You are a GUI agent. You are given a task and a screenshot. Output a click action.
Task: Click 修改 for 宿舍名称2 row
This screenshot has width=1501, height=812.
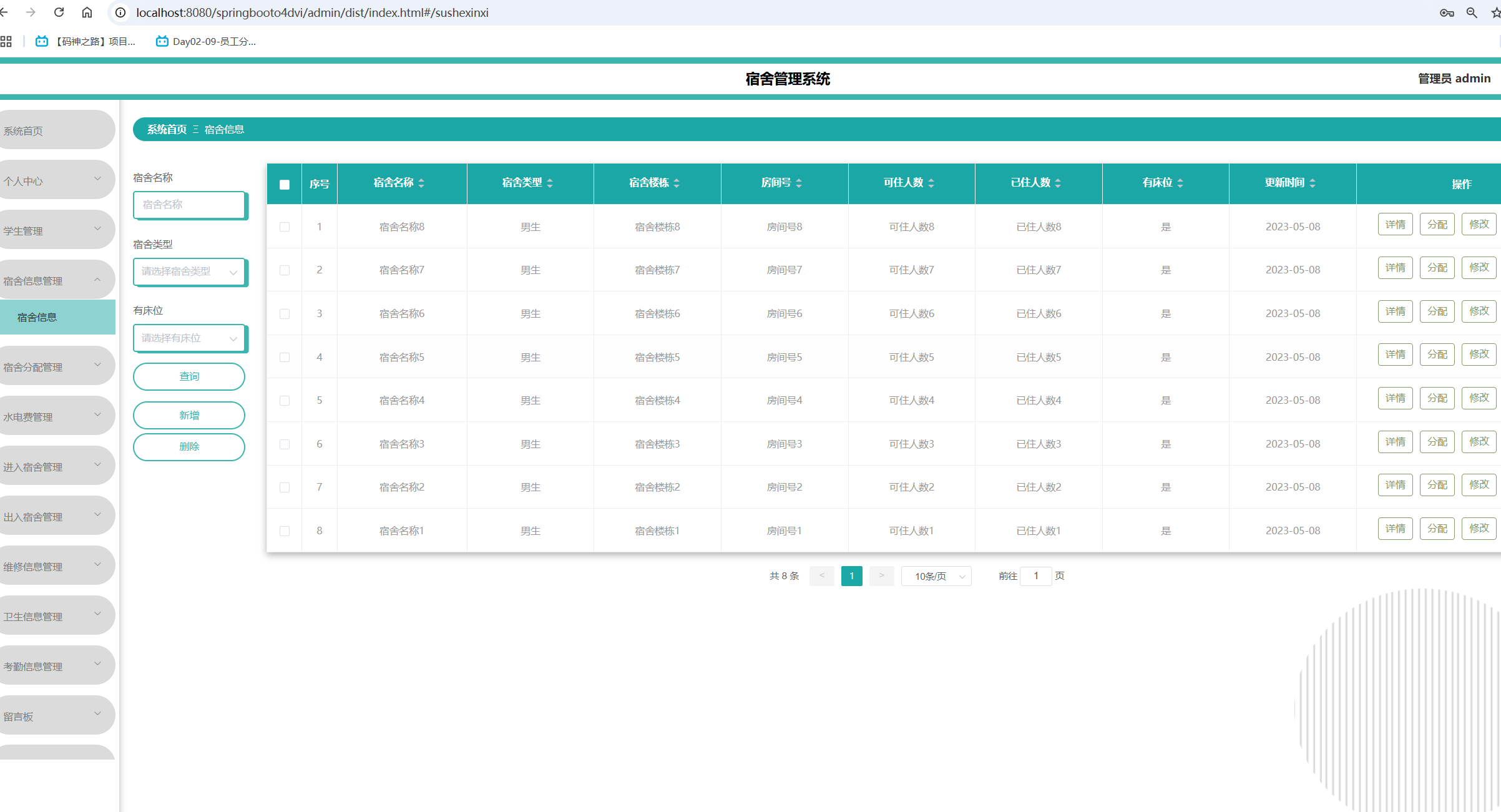tap(1479, 485)
